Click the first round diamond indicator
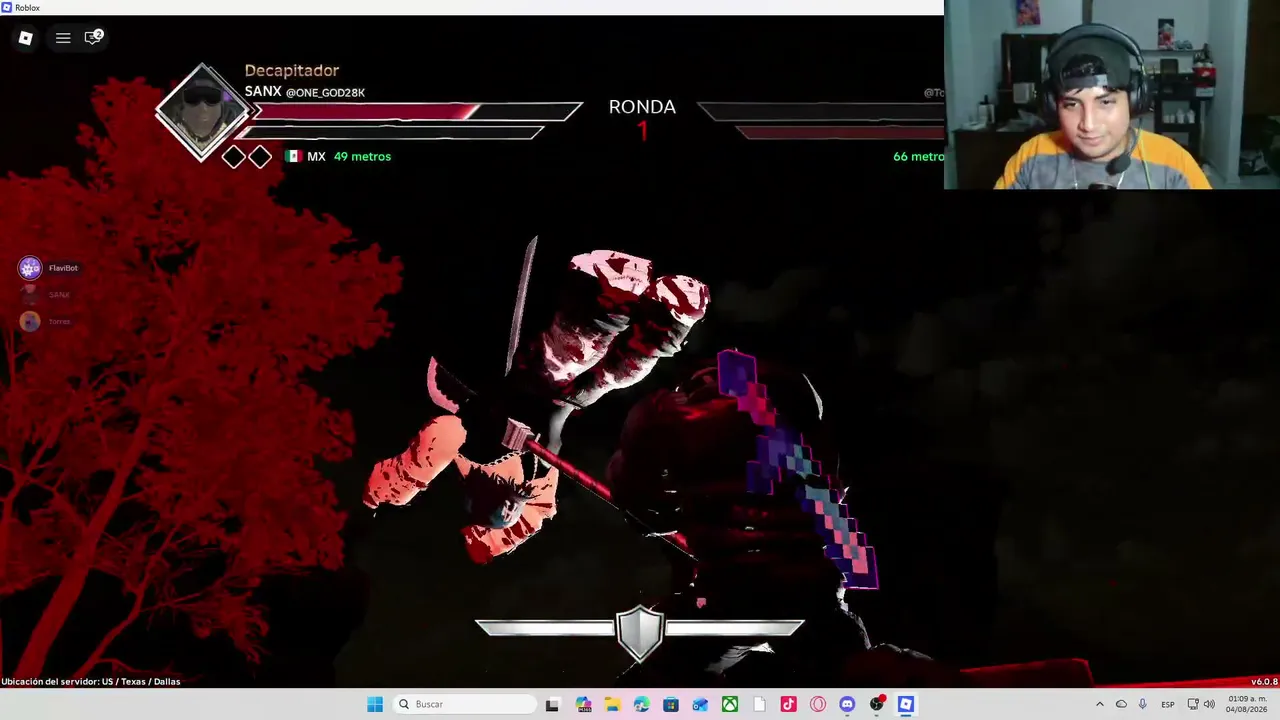The width and height of the screenshot is (1280, 720). [233, 156]
